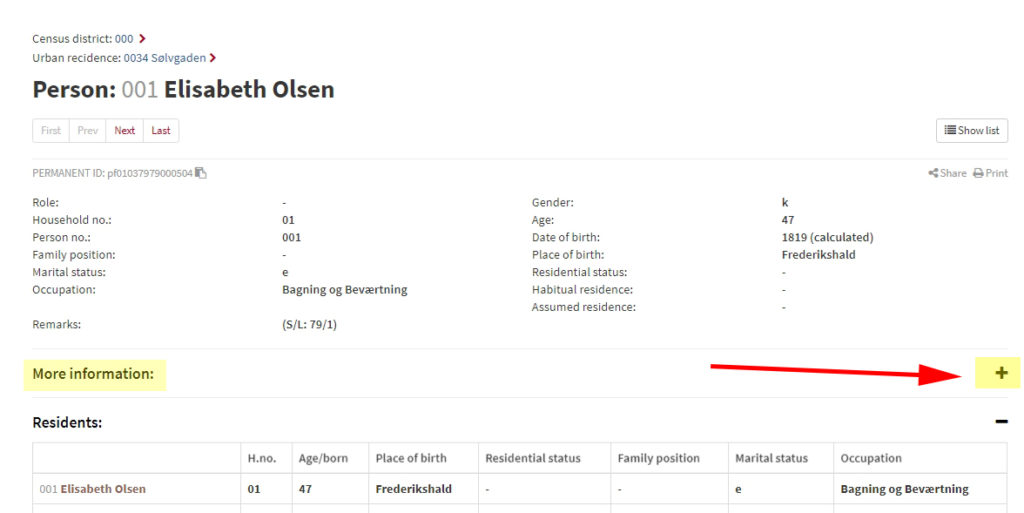Image resolution: width=1024 pixels, height=513 pixels.
Task: Click the Place of birth column header
Action: (x=411, y=458)
